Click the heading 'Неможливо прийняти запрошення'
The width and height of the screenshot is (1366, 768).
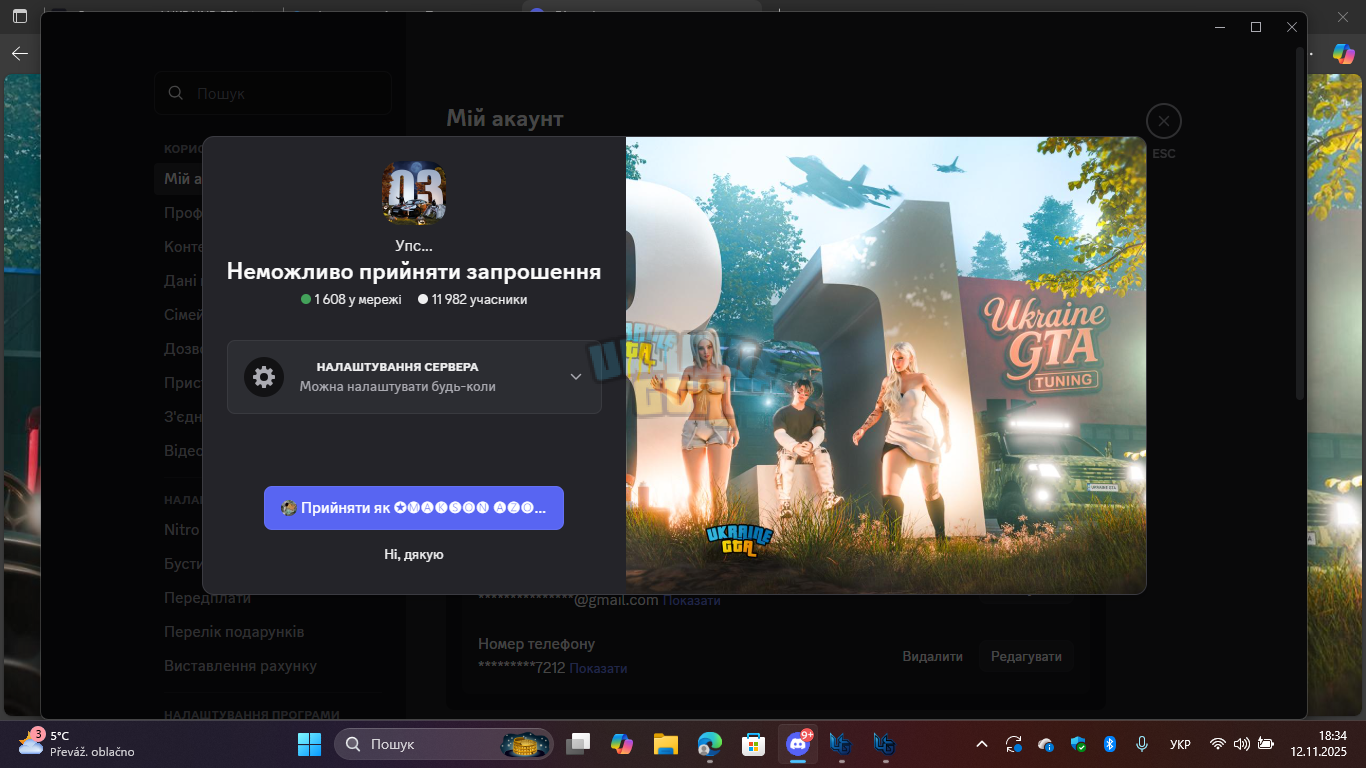tap(414, 272)
